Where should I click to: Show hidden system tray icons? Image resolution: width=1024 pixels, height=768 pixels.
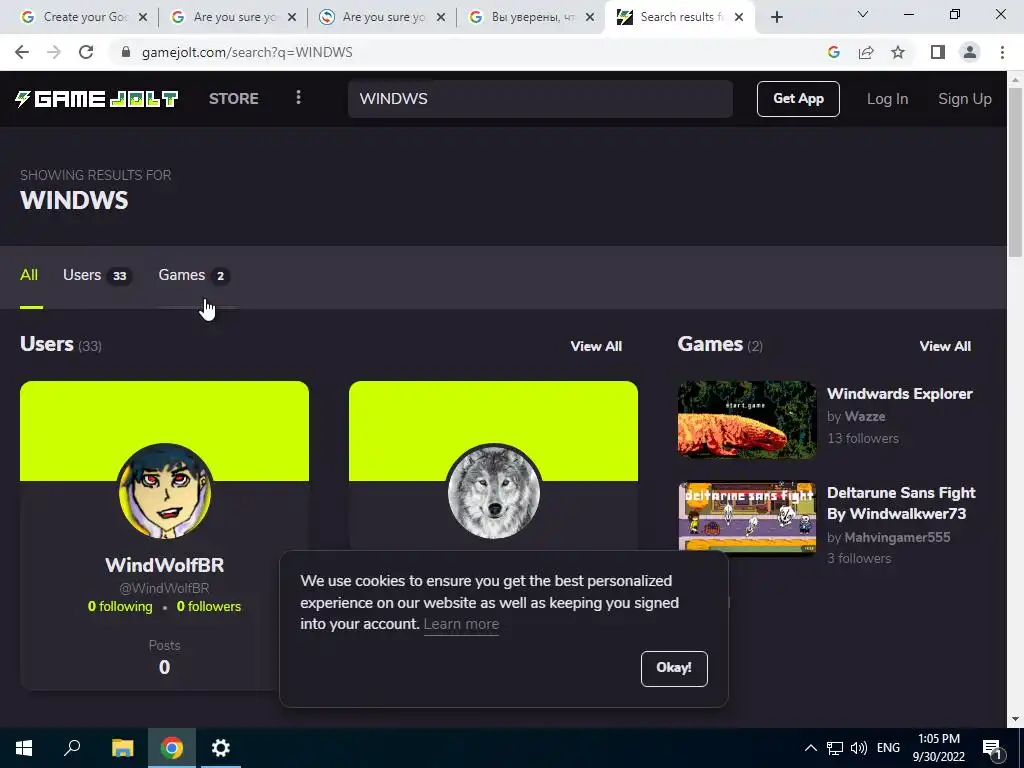click(x=810, y=748)
